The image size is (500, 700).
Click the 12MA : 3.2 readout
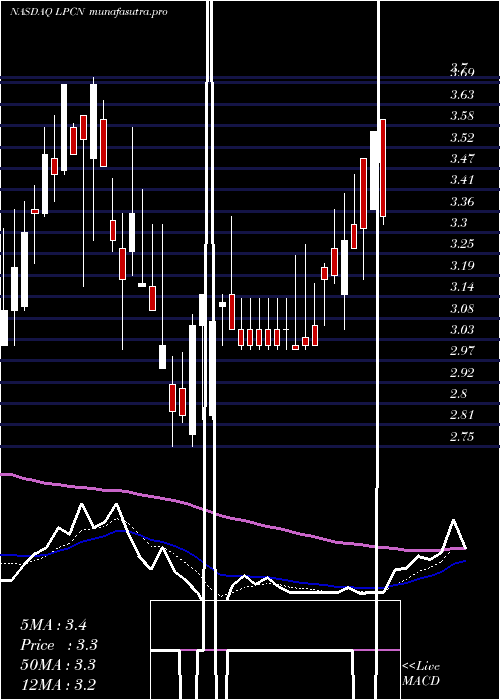pyautogui.click(x=58, y=685)
